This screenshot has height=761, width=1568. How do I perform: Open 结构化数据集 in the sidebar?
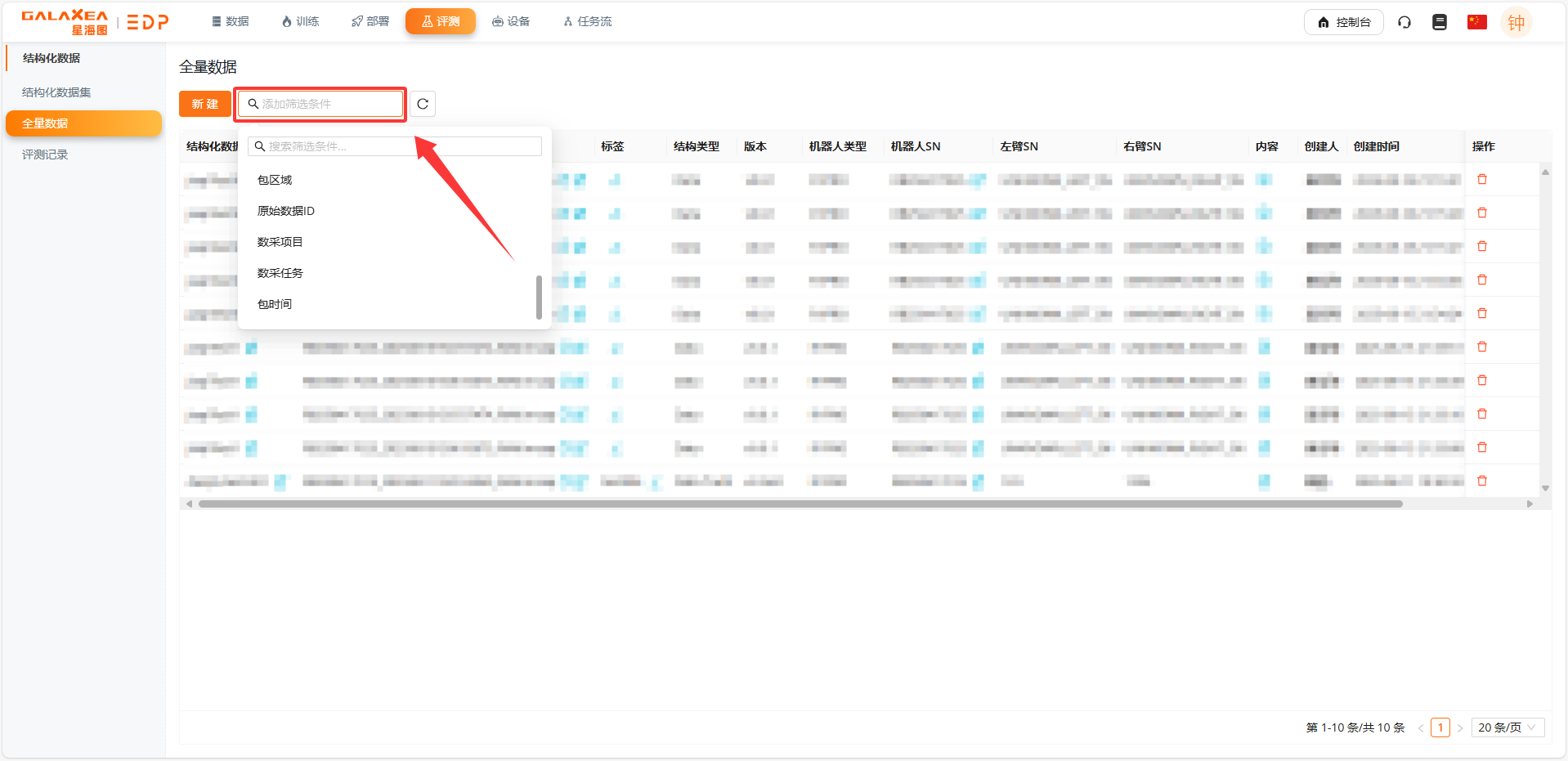56,92
